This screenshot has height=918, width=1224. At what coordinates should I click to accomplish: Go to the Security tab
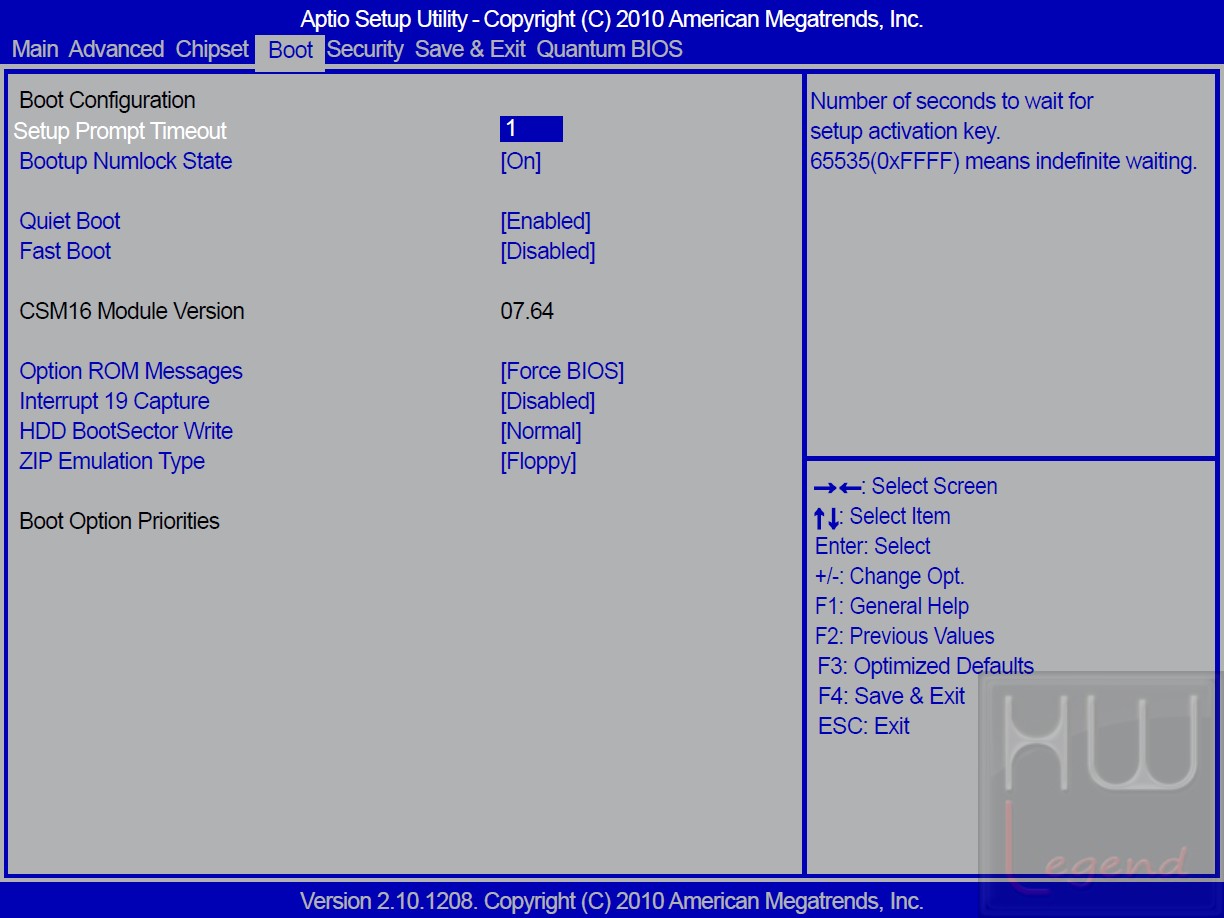[x=365, y=49]
